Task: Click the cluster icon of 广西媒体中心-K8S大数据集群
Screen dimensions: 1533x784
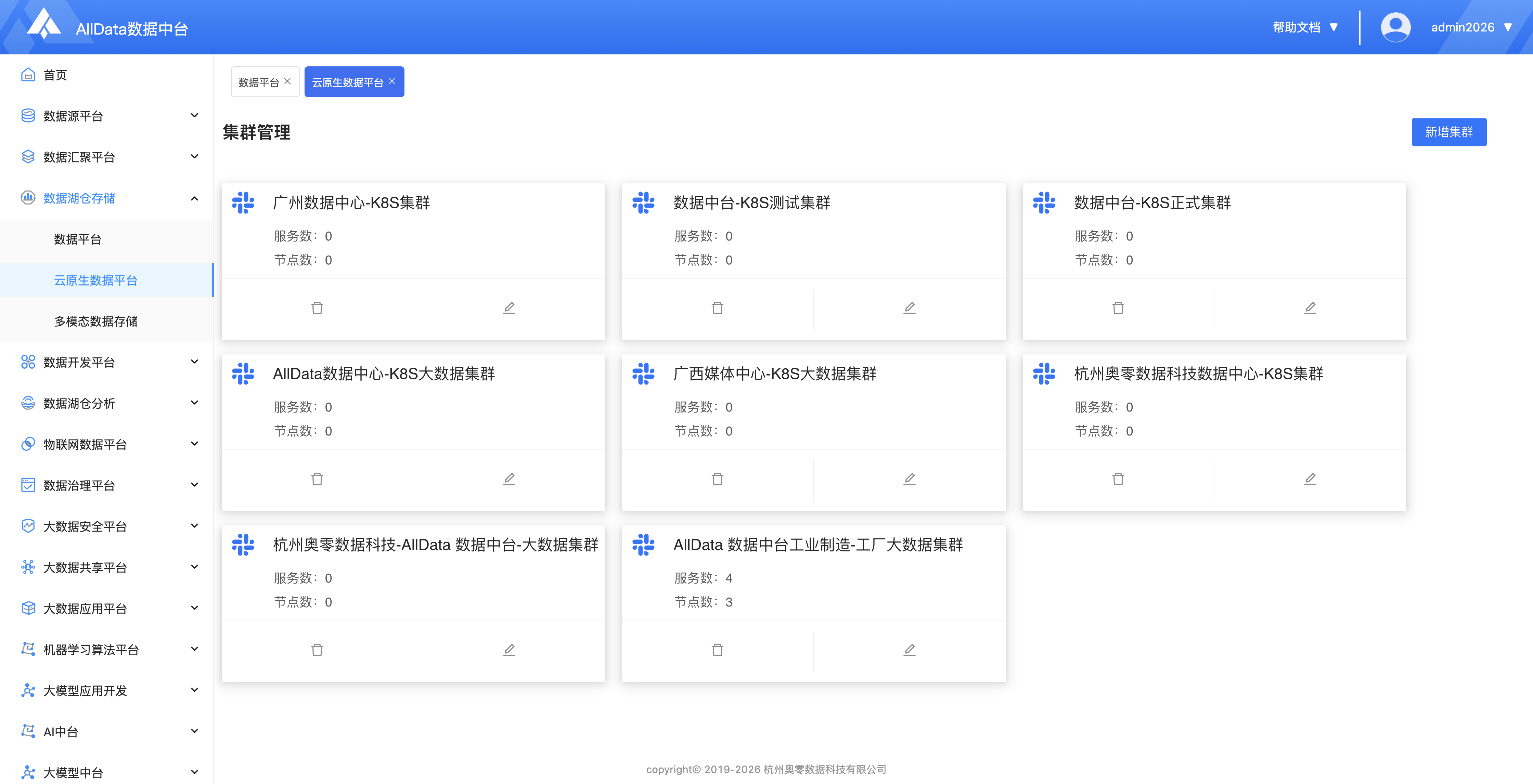Action: (x=643, y=374)
